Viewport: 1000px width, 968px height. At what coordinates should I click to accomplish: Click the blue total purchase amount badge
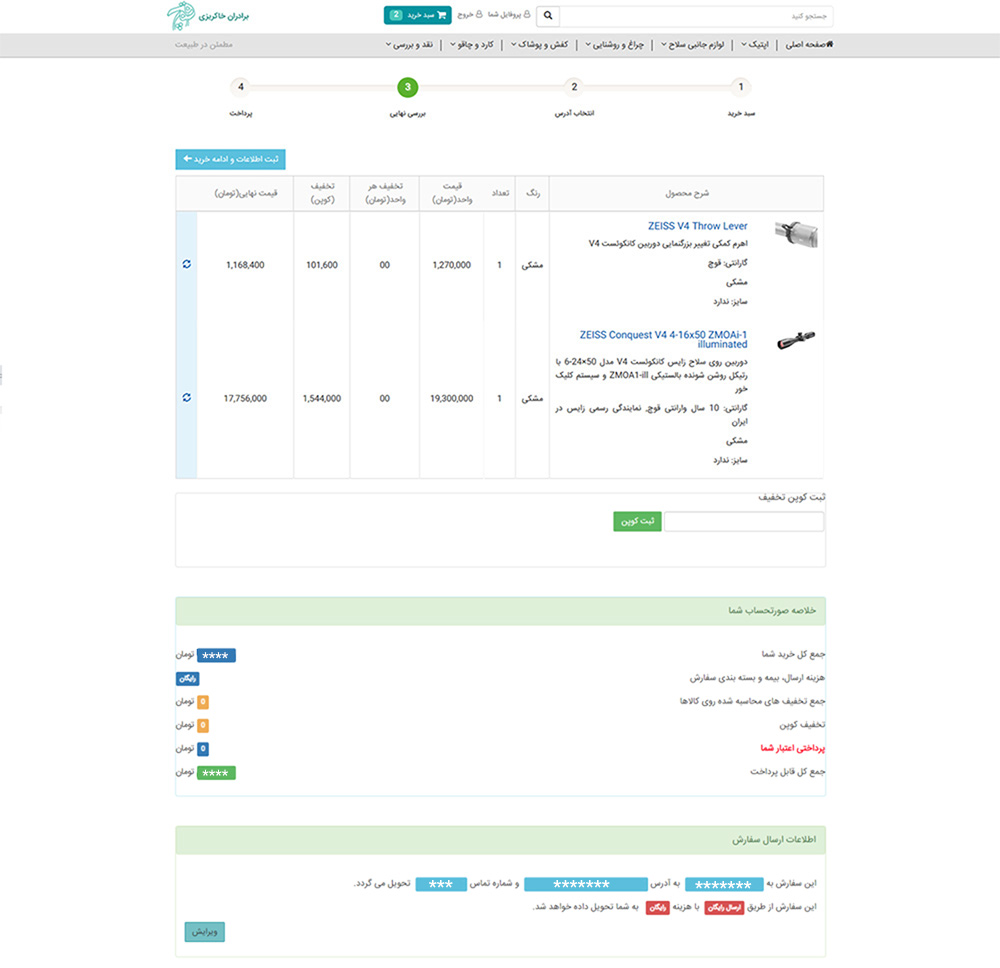coord(216,656)
